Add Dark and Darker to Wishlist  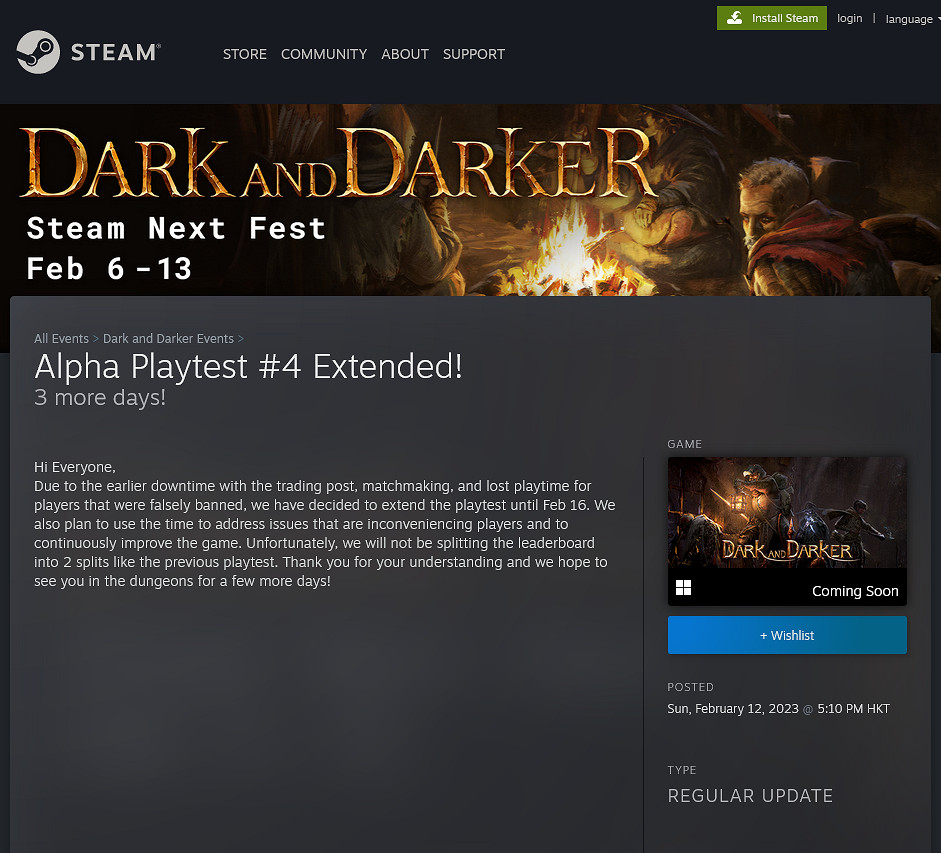[786, 635]
